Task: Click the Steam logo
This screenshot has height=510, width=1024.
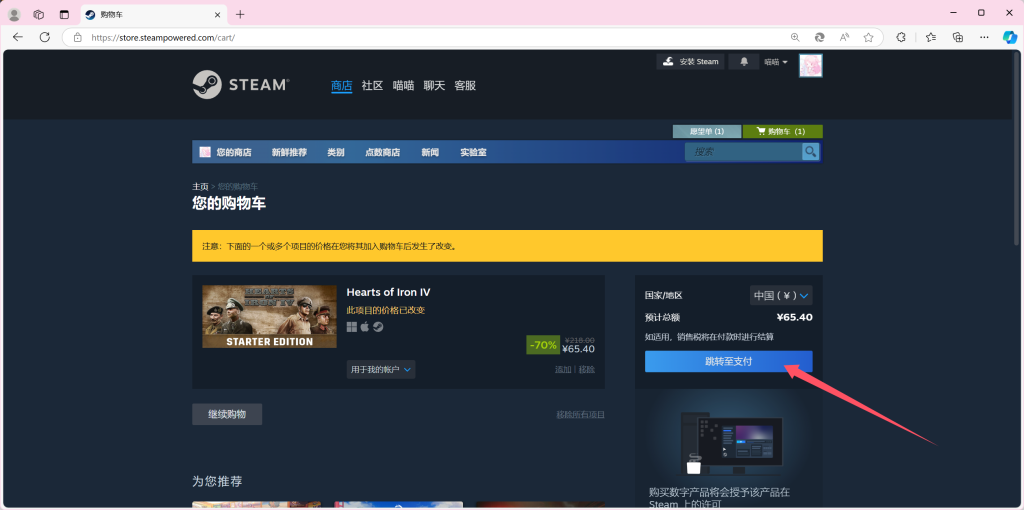Action: [x=241, y=85]
